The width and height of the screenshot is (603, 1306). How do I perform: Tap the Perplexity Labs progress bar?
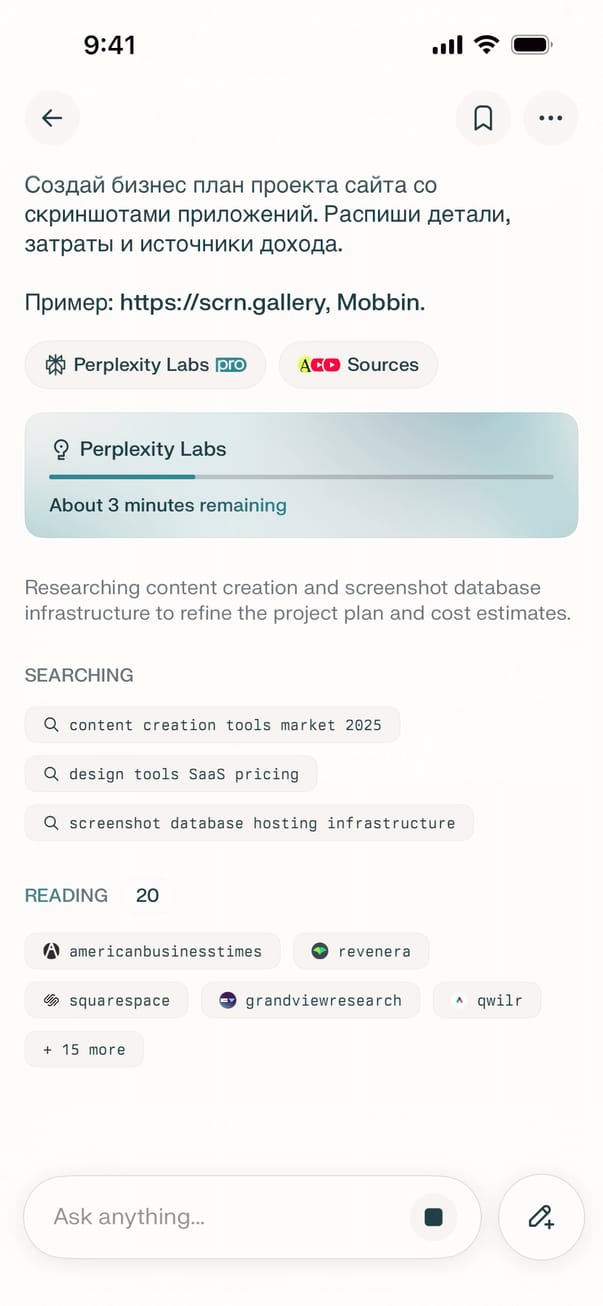(301, 477)
